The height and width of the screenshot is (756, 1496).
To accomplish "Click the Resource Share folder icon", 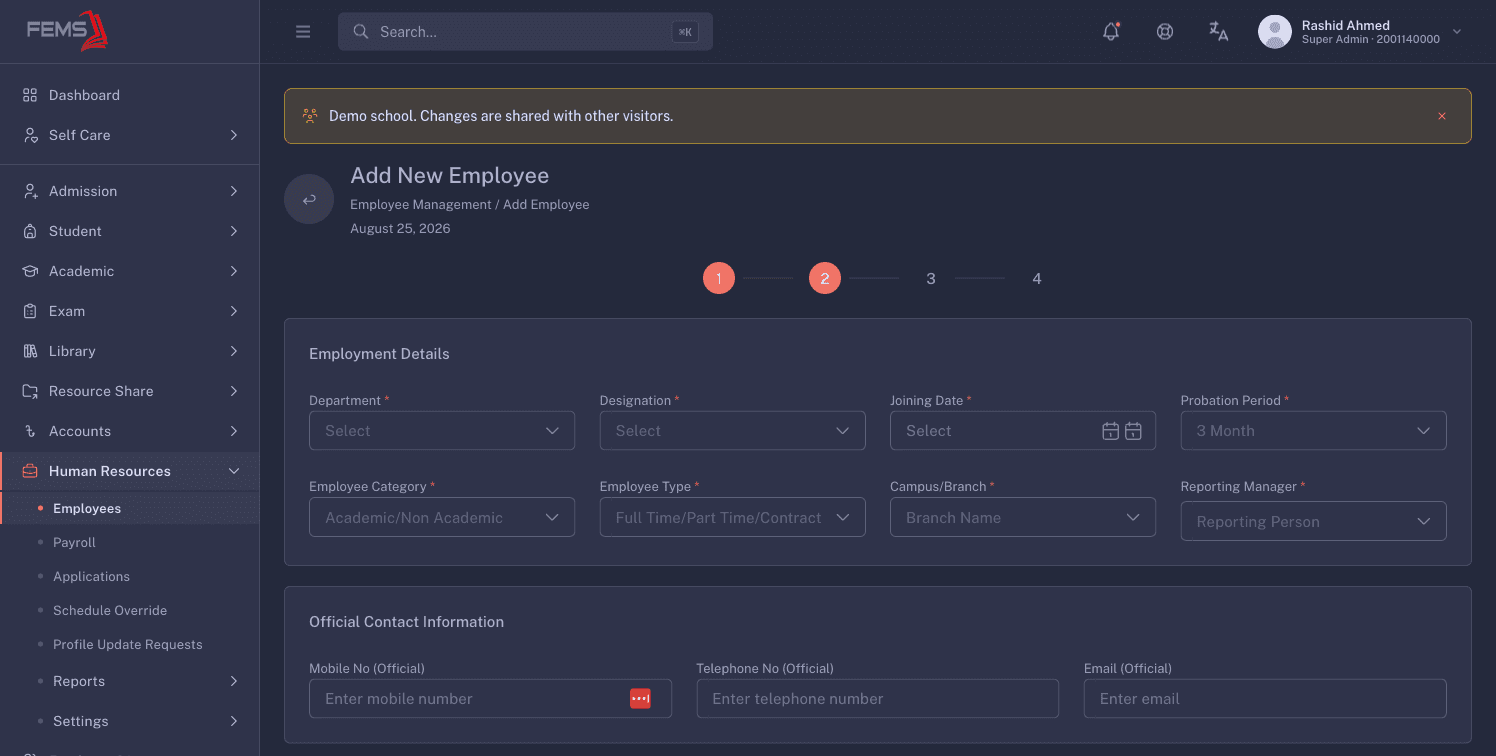I will click(x=30, y=391).
